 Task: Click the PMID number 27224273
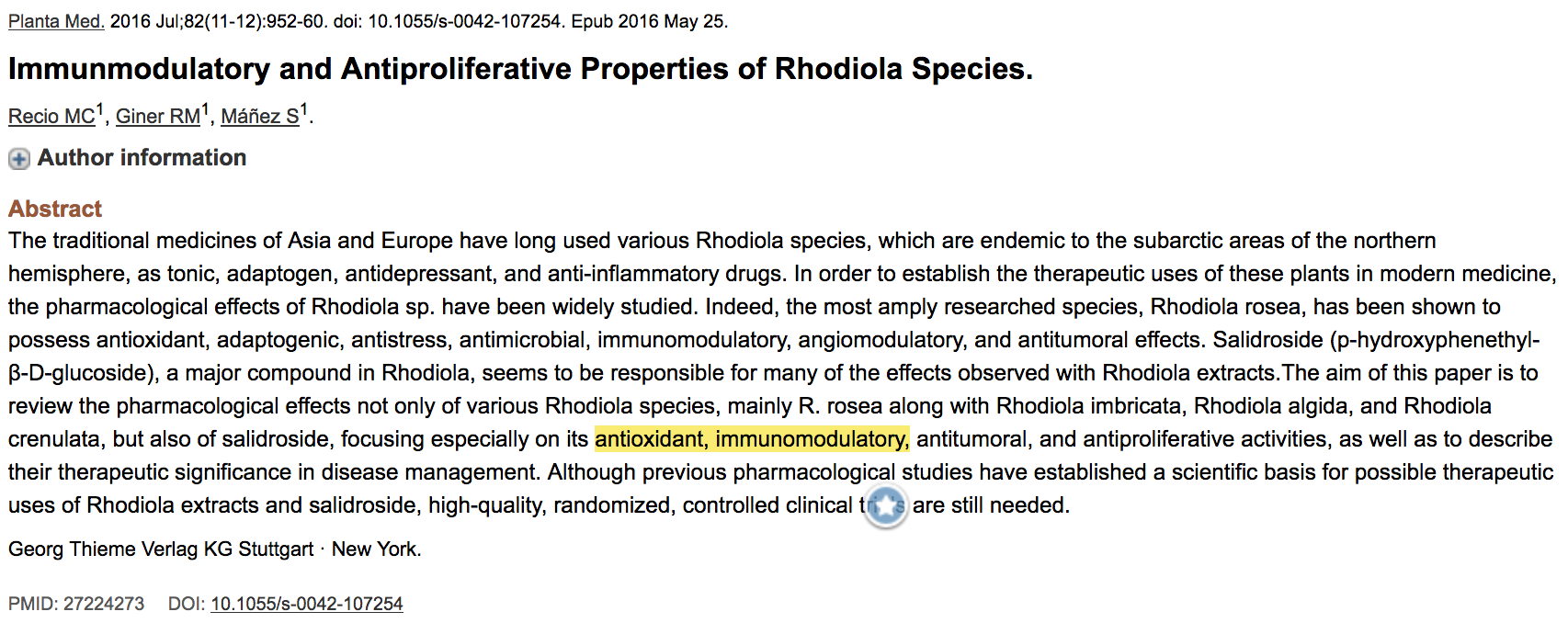tap(104, 604)
